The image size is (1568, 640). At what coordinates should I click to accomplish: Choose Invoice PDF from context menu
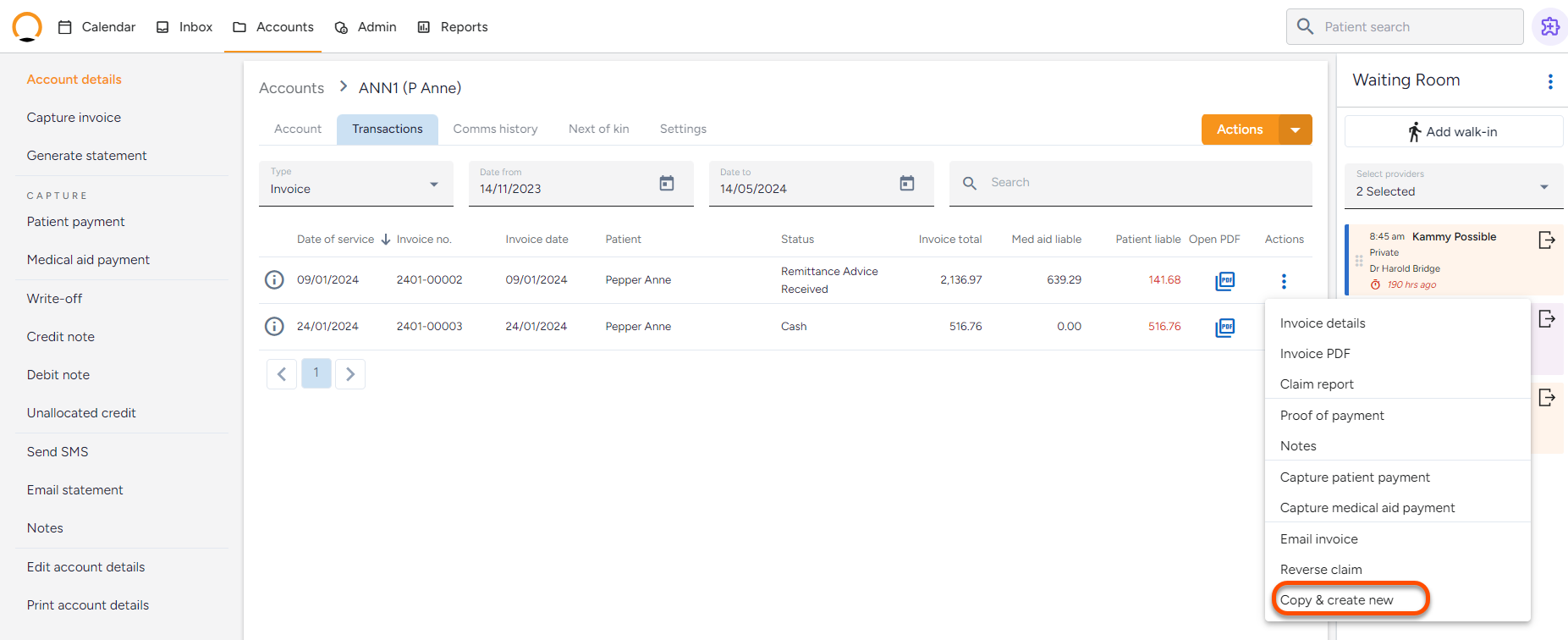pyautogui.click(x=1397, y=354)
